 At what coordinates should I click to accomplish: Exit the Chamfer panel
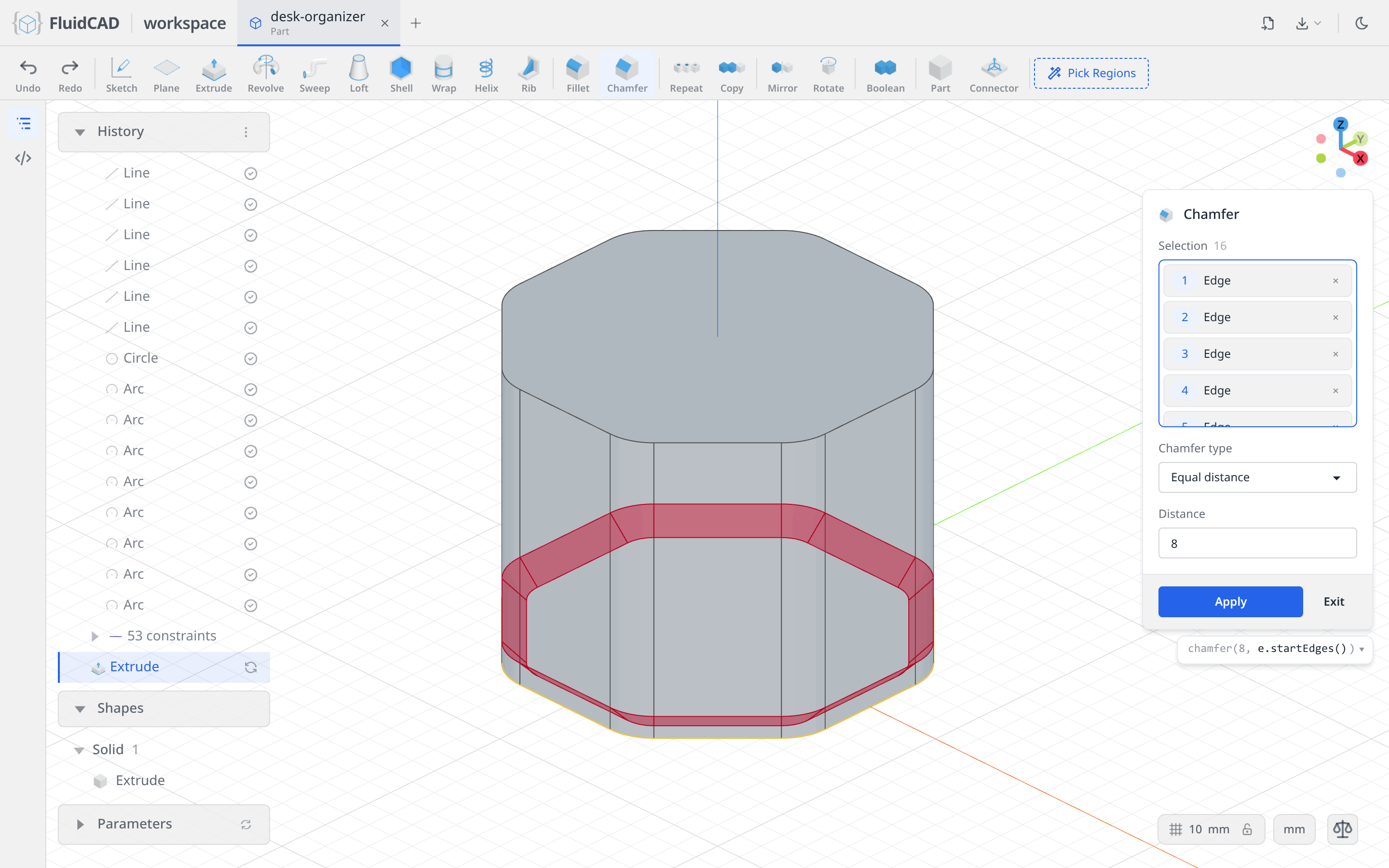click(x=1334, y=601)
